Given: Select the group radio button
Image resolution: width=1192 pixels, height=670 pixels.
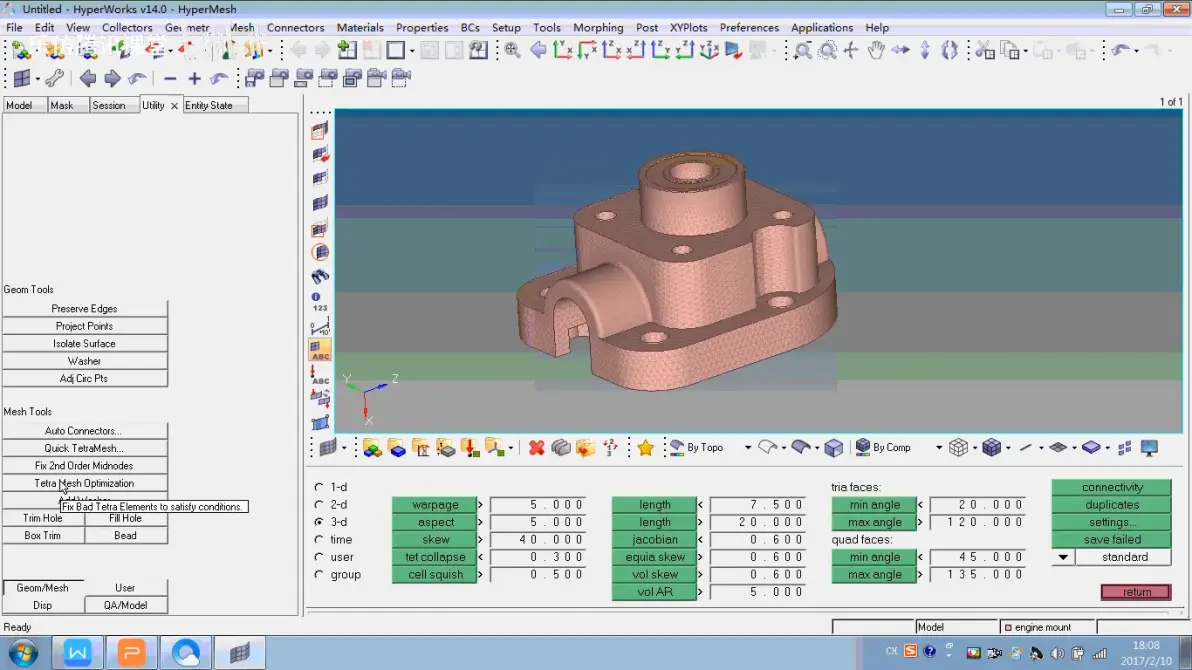Looking at the screenshot, I should (x=319, y=574).
